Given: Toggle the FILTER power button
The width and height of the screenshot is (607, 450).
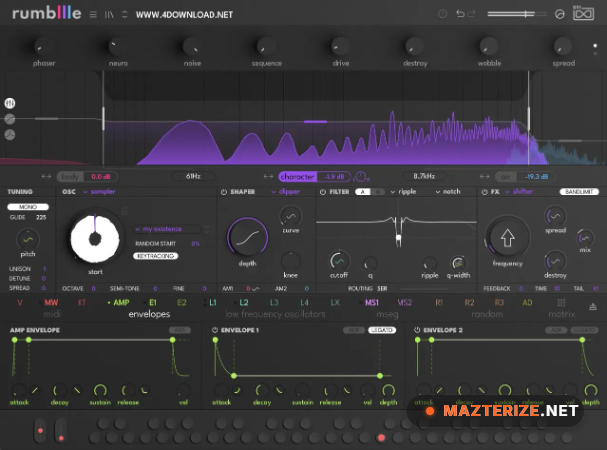Looking at the screenshot, I should 323,192.
